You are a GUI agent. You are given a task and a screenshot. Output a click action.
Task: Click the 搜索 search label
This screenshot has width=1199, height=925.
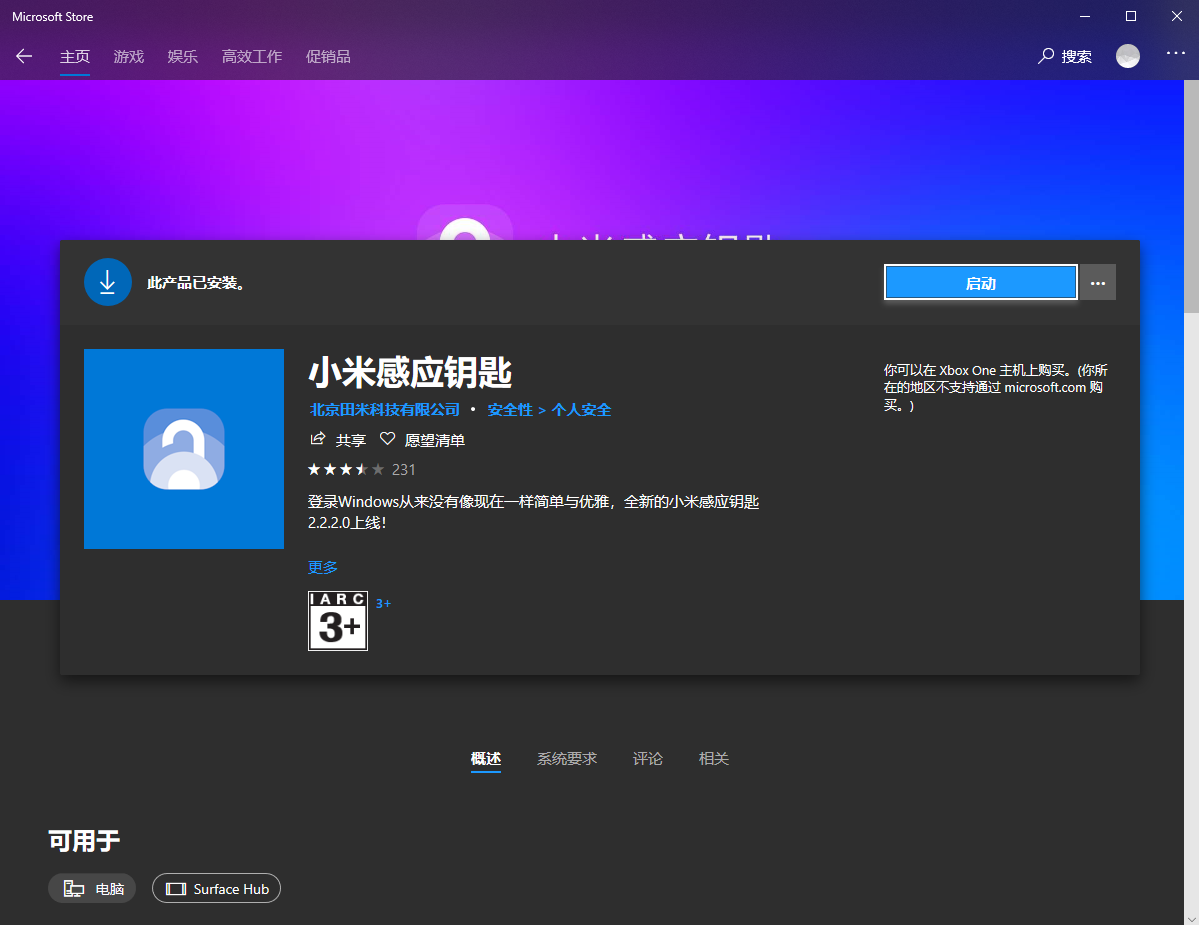(1077, 57)
